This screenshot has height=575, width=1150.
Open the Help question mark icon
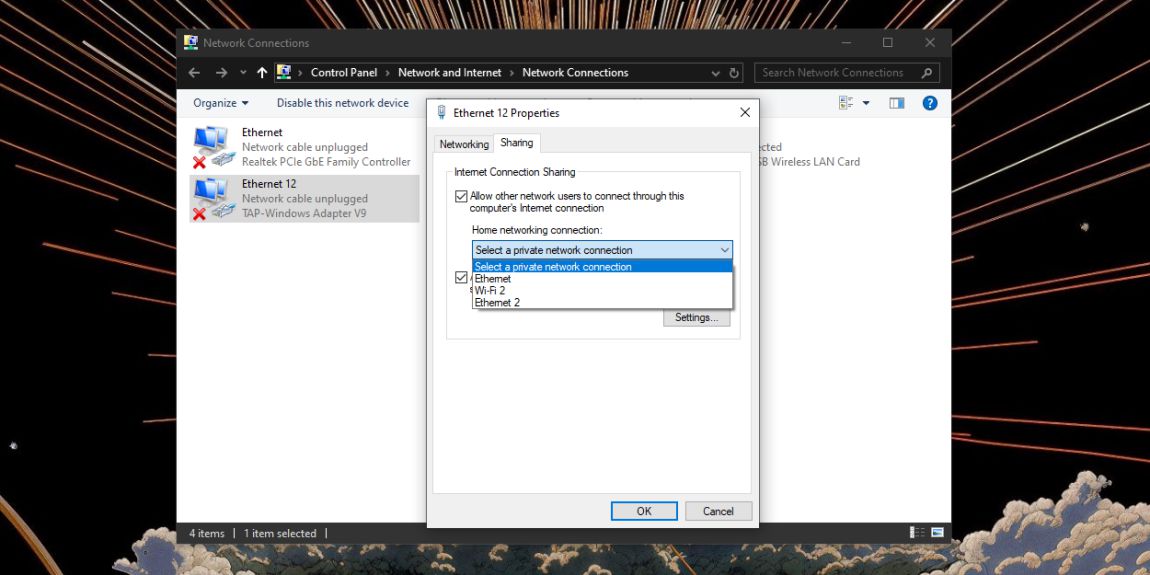pyautogui.click(x=929, y=103)
